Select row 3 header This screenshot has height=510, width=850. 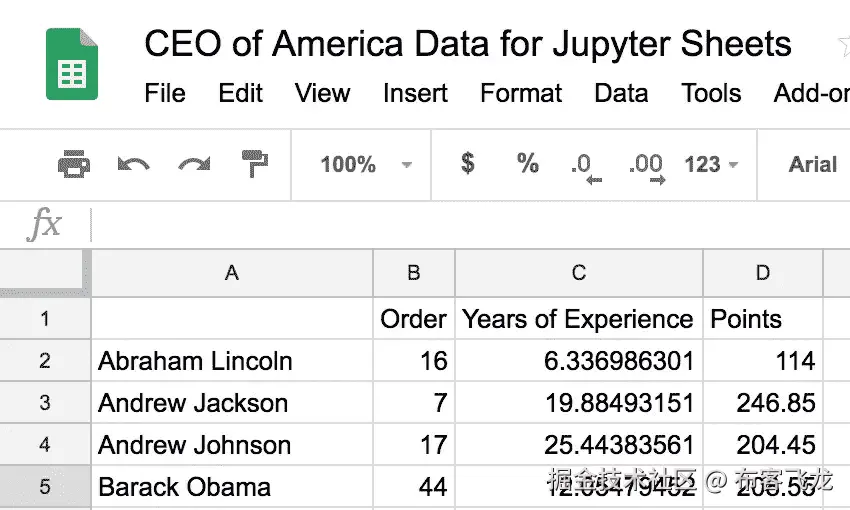pos(44,403)
